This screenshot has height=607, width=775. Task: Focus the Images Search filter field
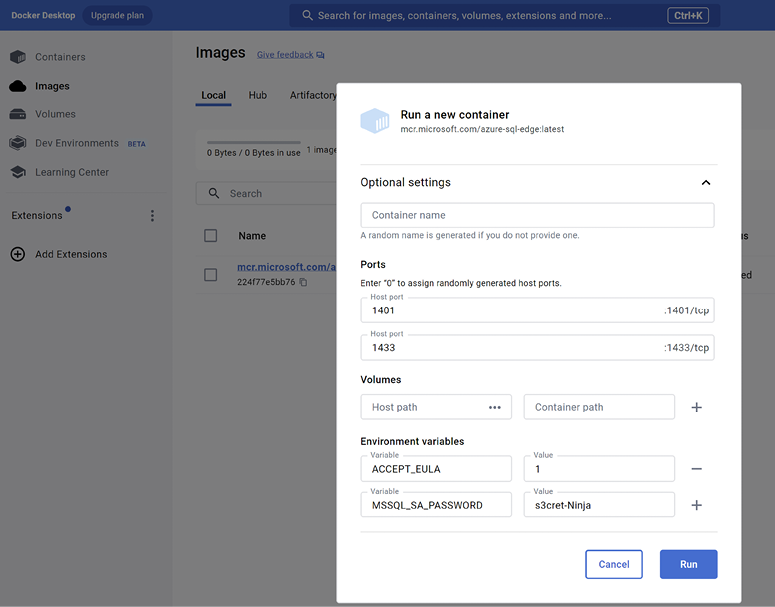point(267,193)
